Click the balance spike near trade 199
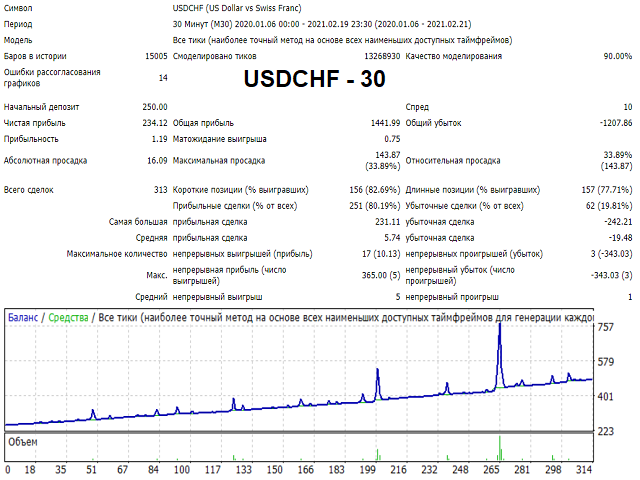Image resolution: width=640 pixels, height=480 pixels. pos(378,371)
